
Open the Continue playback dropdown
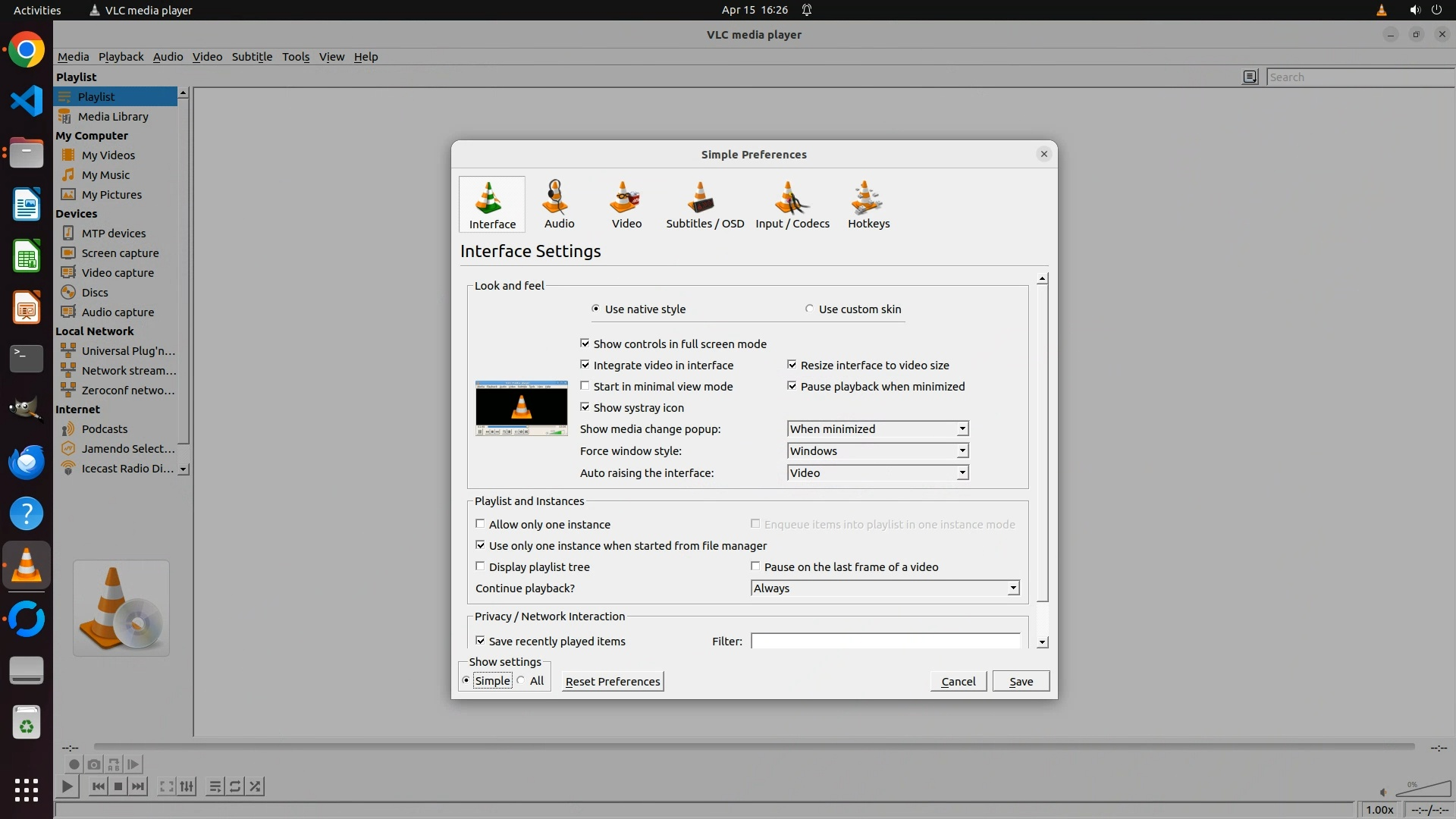pos(884,588)
